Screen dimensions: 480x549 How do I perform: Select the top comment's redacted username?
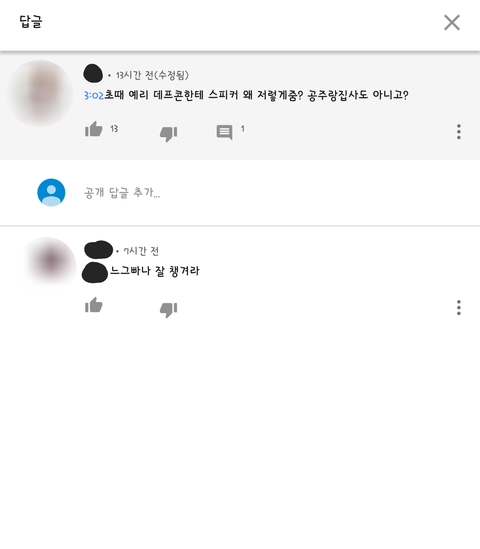(x=93, y=73)
